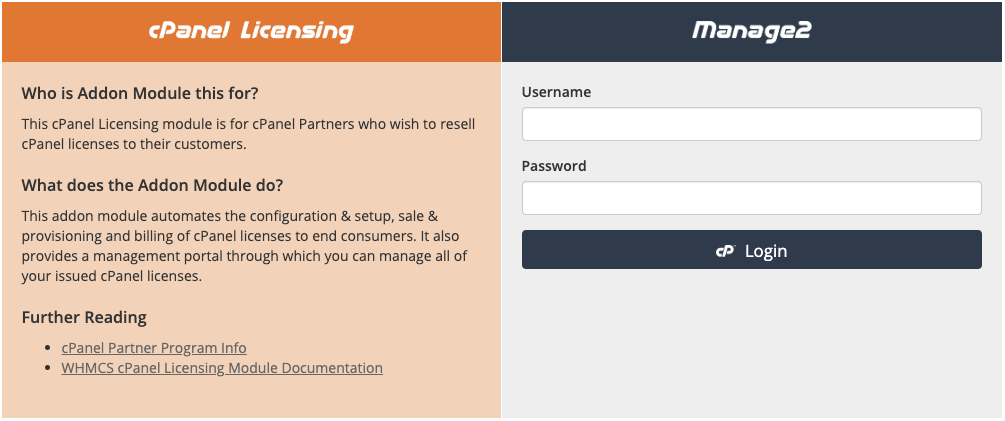Click the bullet beside WHMCS Documentation link
This screenshot has width=1005, height=421.
pos(47,368)
